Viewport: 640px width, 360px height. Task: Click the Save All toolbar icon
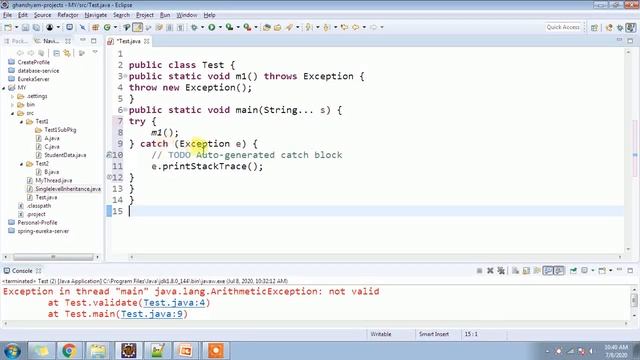coord(36,27)
